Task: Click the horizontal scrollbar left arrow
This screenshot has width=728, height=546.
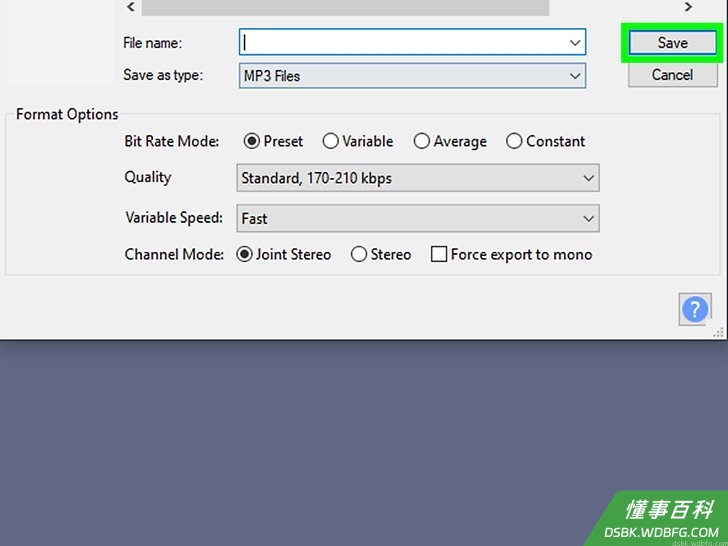Action: (x=131, y=6)
